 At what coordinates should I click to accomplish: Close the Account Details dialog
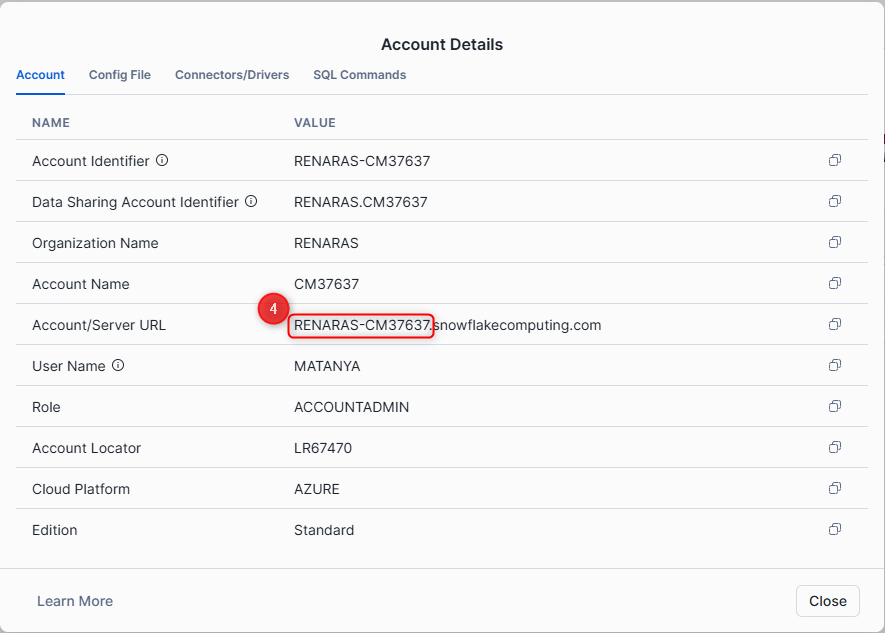point(827,601)
